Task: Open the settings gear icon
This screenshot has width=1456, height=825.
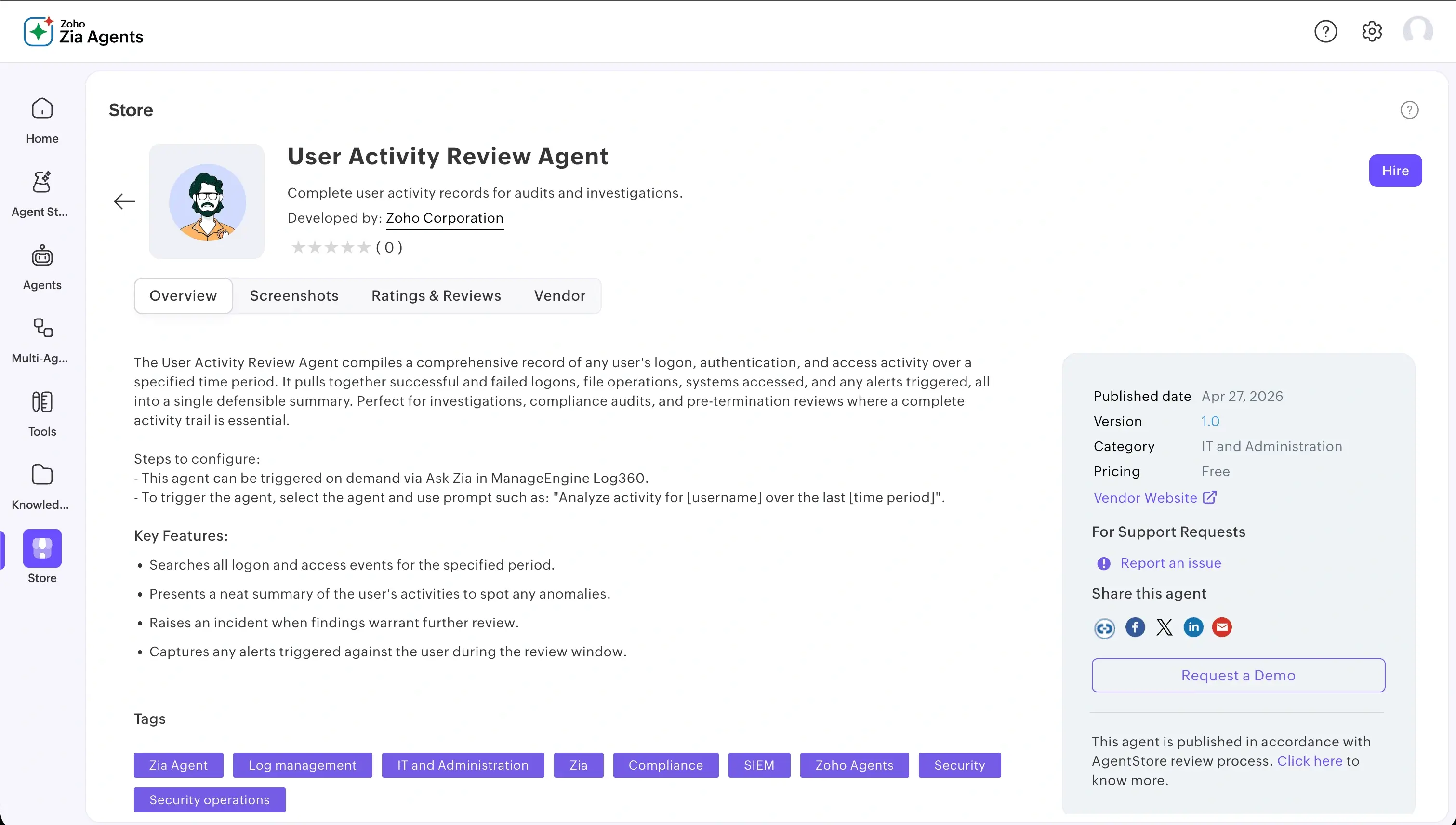Action: pyautogui.click(x=1372, y=31)
